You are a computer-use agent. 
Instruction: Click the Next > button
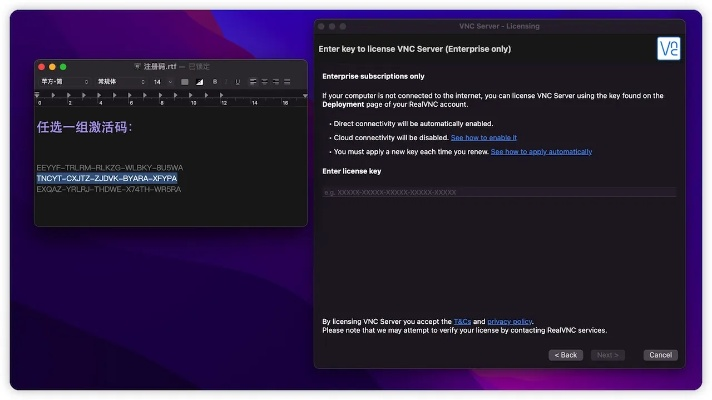[x=608, y=355]
